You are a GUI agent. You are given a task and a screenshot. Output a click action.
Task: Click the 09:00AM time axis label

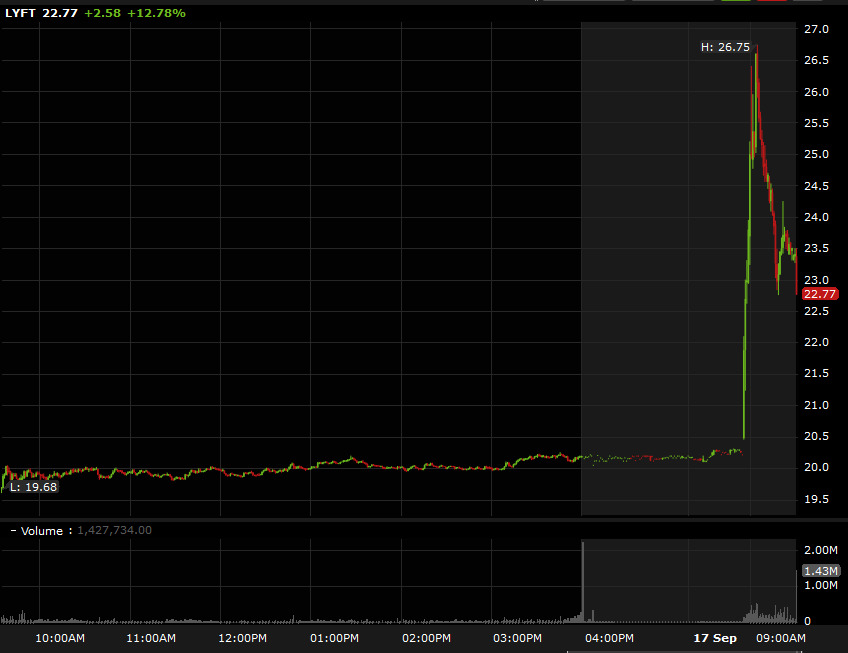pyautogui.click(x=780, y=638)
